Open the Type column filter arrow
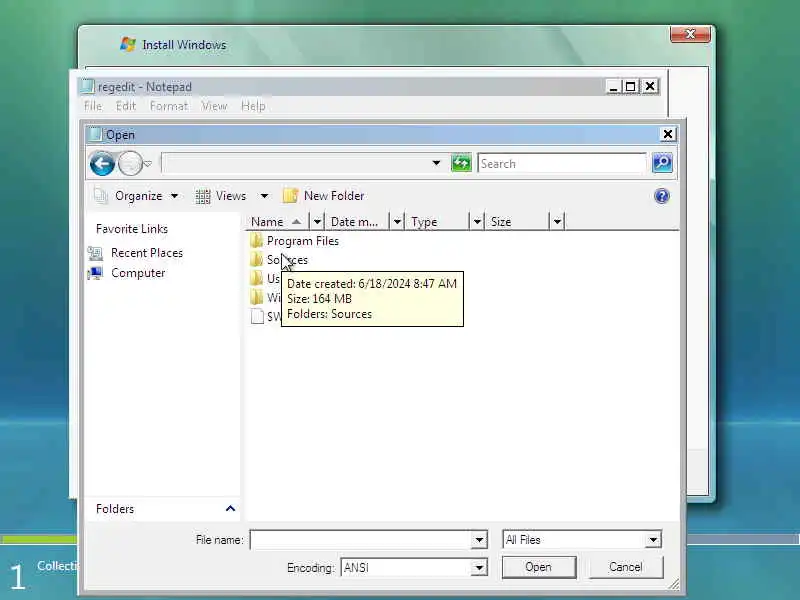800x600 pixels. [x=477, y=222]
